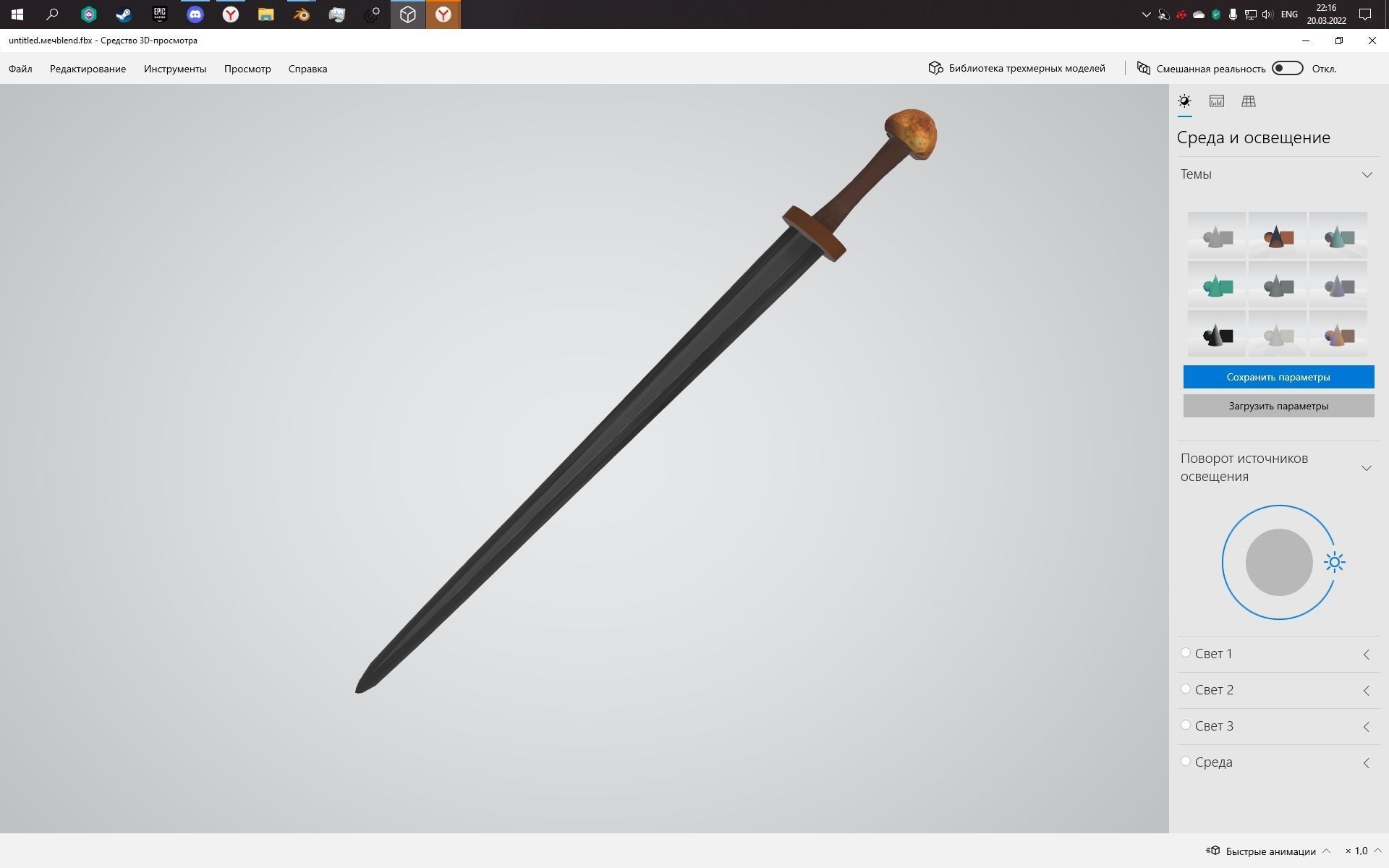The height and width of the screenshot is (868, 1389).
Task: Toggle the Mixed reality switch
Action: coord(1288,68)
